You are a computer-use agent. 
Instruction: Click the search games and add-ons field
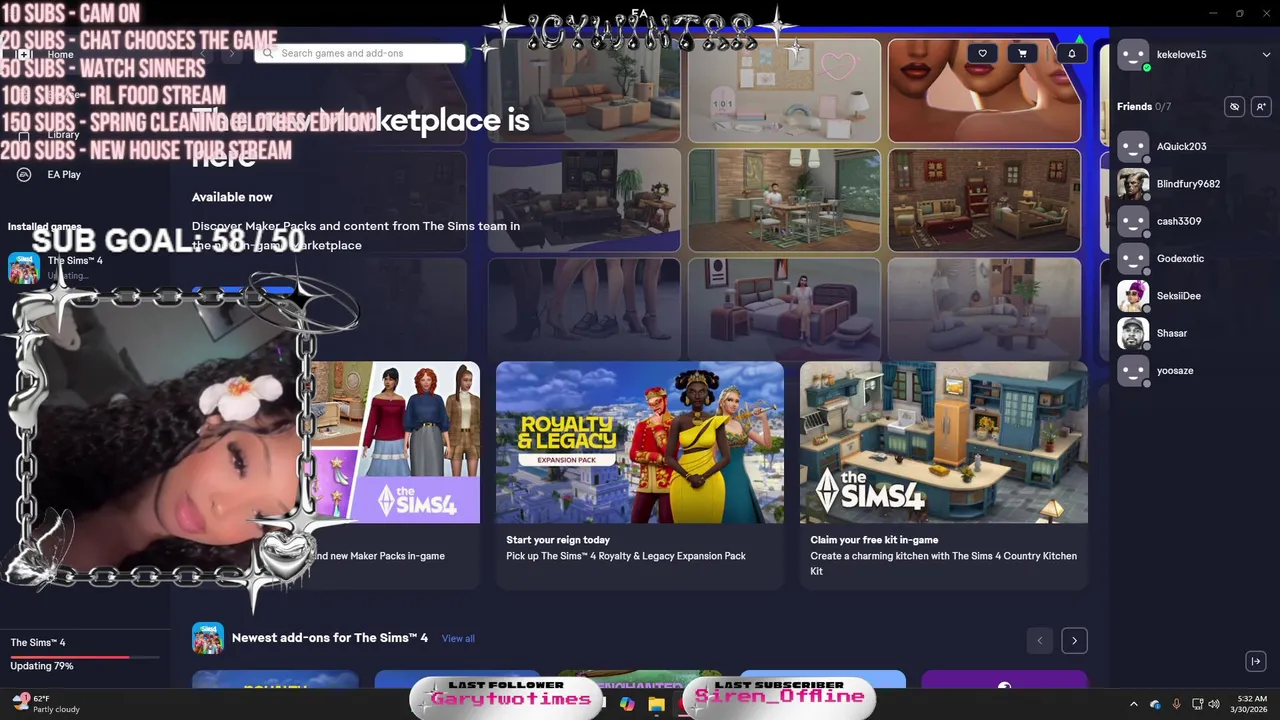point(360,53)
